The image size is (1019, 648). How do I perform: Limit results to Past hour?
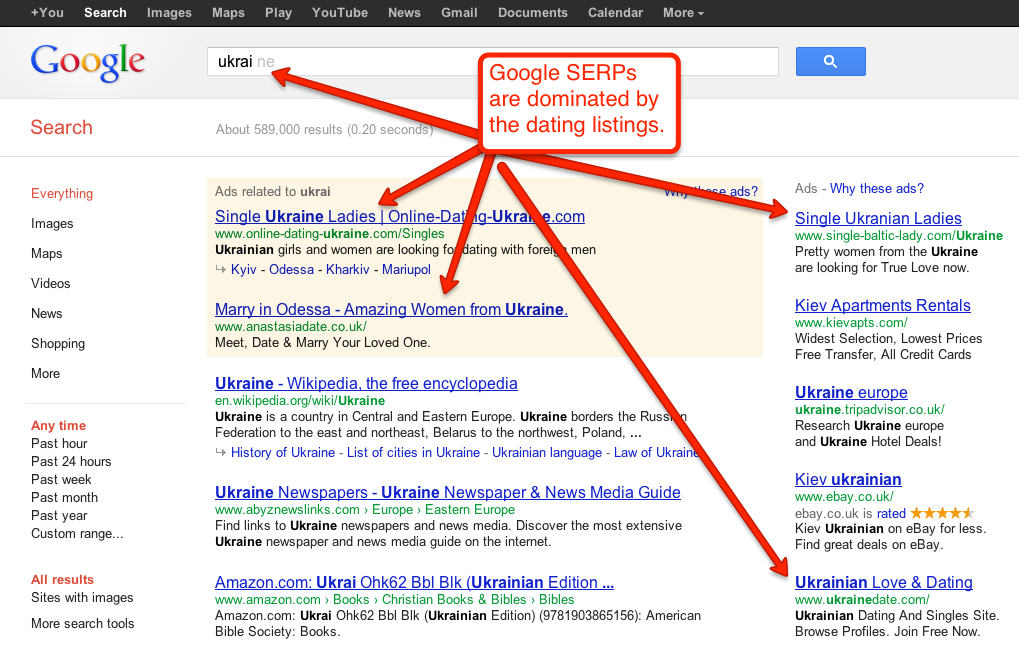[x=59, y=443]
